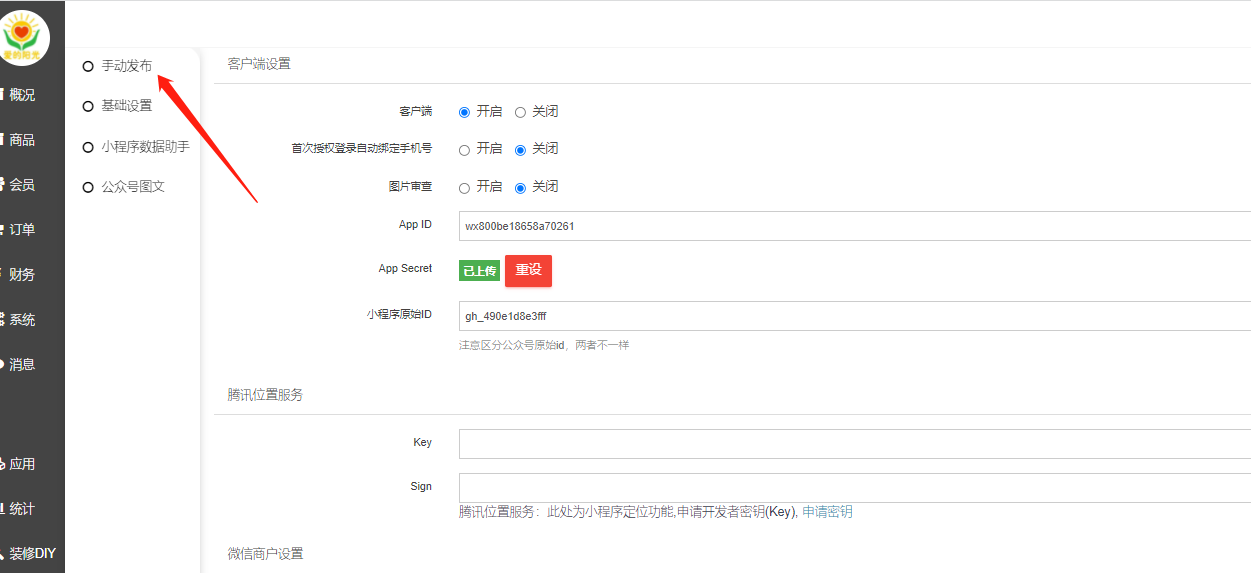
Task: Open the 订单 orders sidebar item
Action: click(22, 230)
